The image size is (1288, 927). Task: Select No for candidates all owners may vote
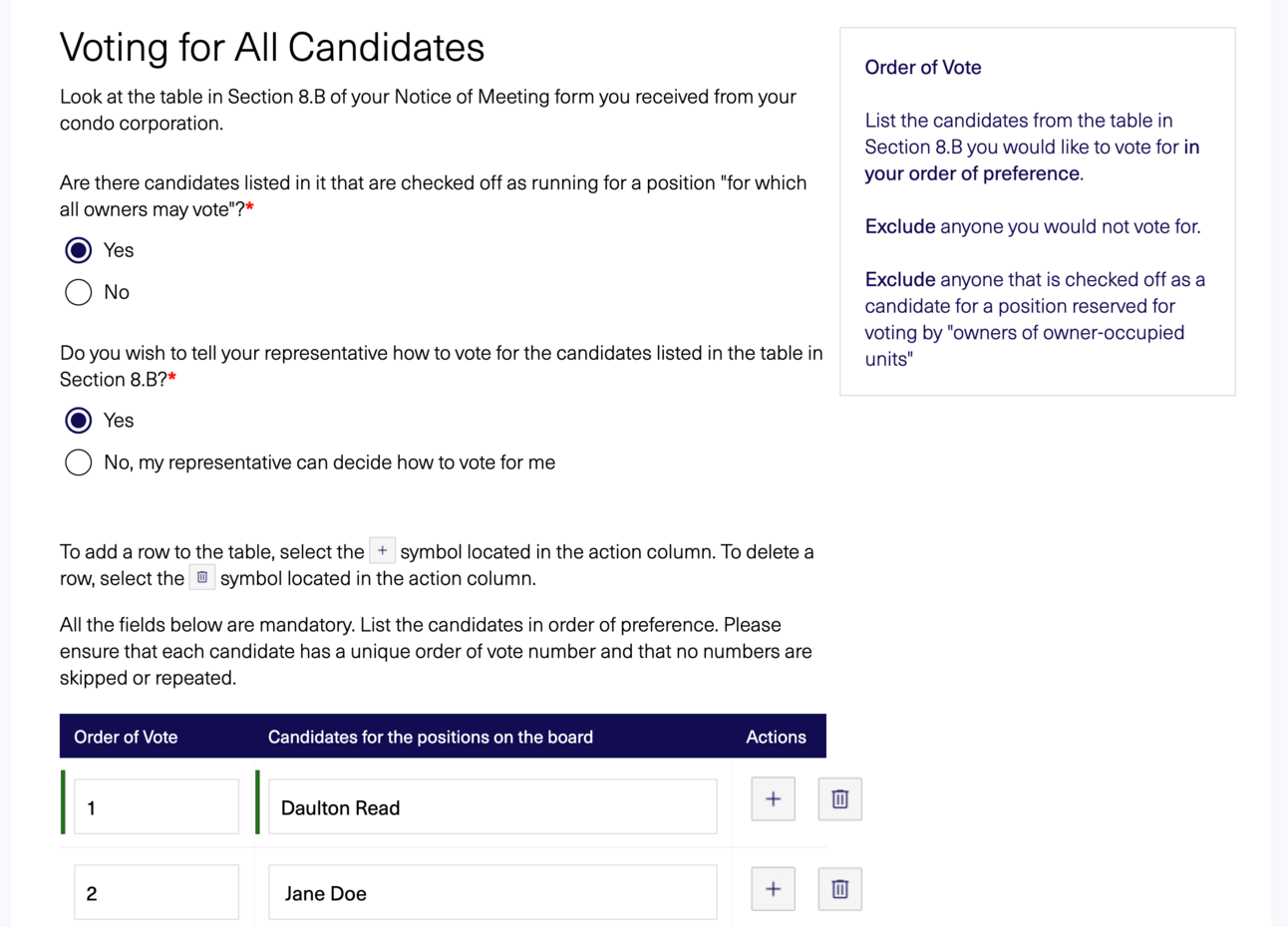pos(79,292)
